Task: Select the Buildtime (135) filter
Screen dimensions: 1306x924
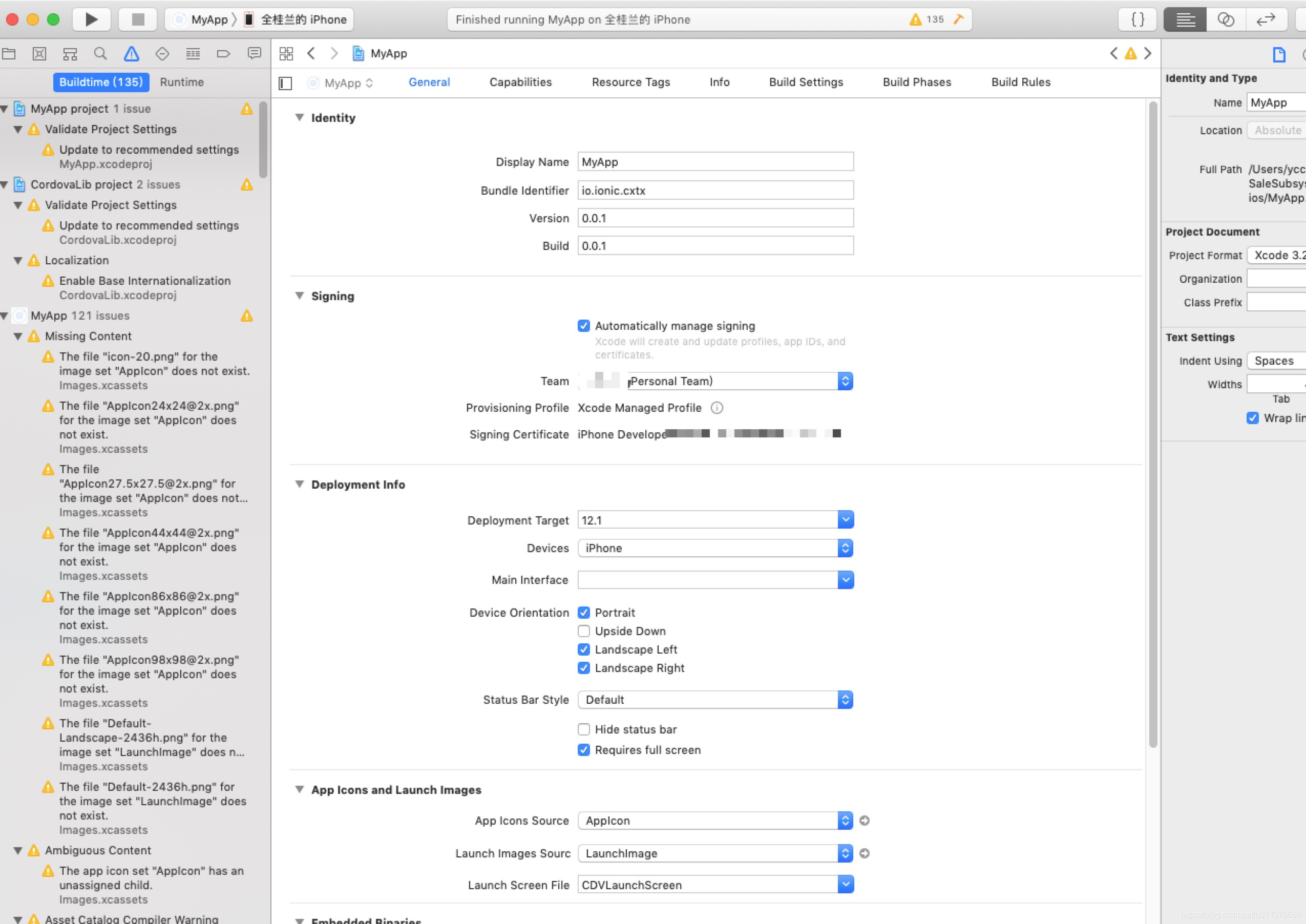Action: [101, 82]
